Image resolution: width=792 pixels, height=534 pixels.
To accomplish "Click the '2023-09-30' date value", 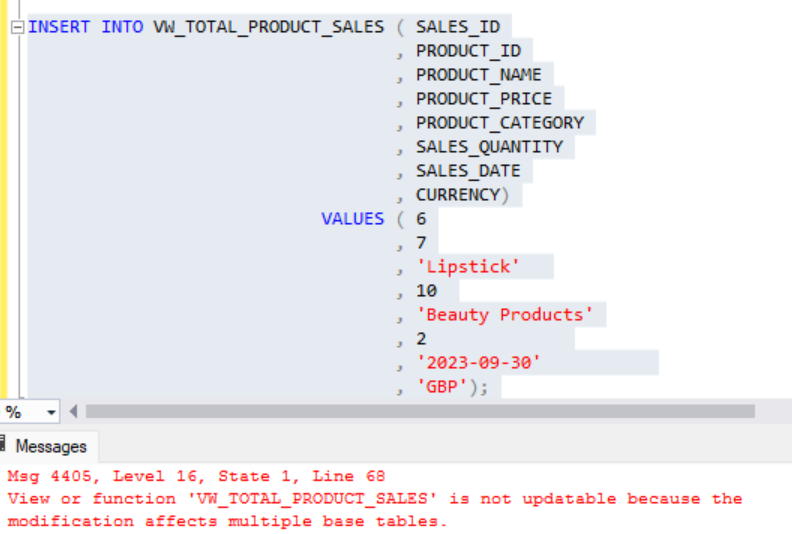I will tap(478, 362).
